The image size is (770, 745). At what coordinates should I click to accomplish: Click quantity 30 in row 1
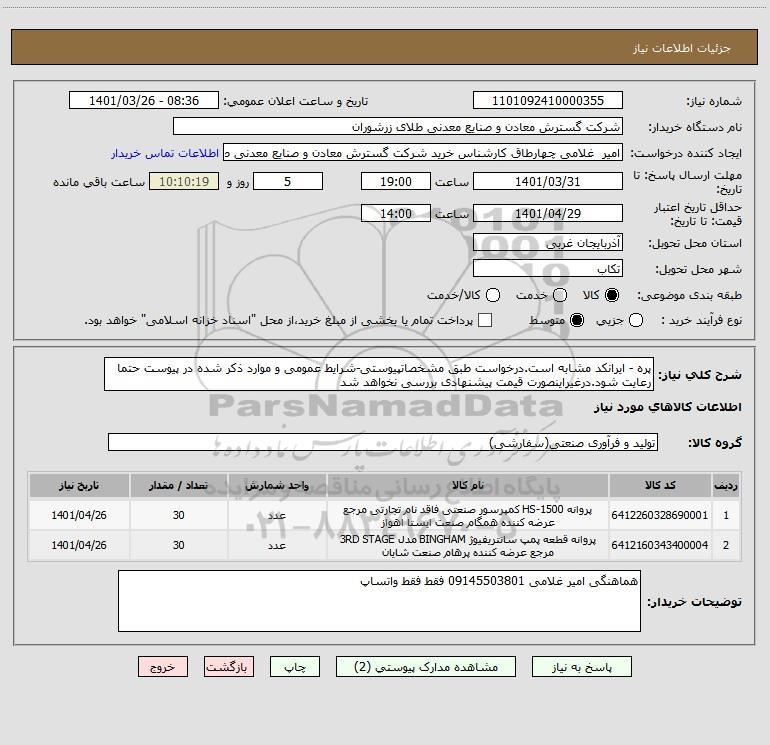coord(179,515)
